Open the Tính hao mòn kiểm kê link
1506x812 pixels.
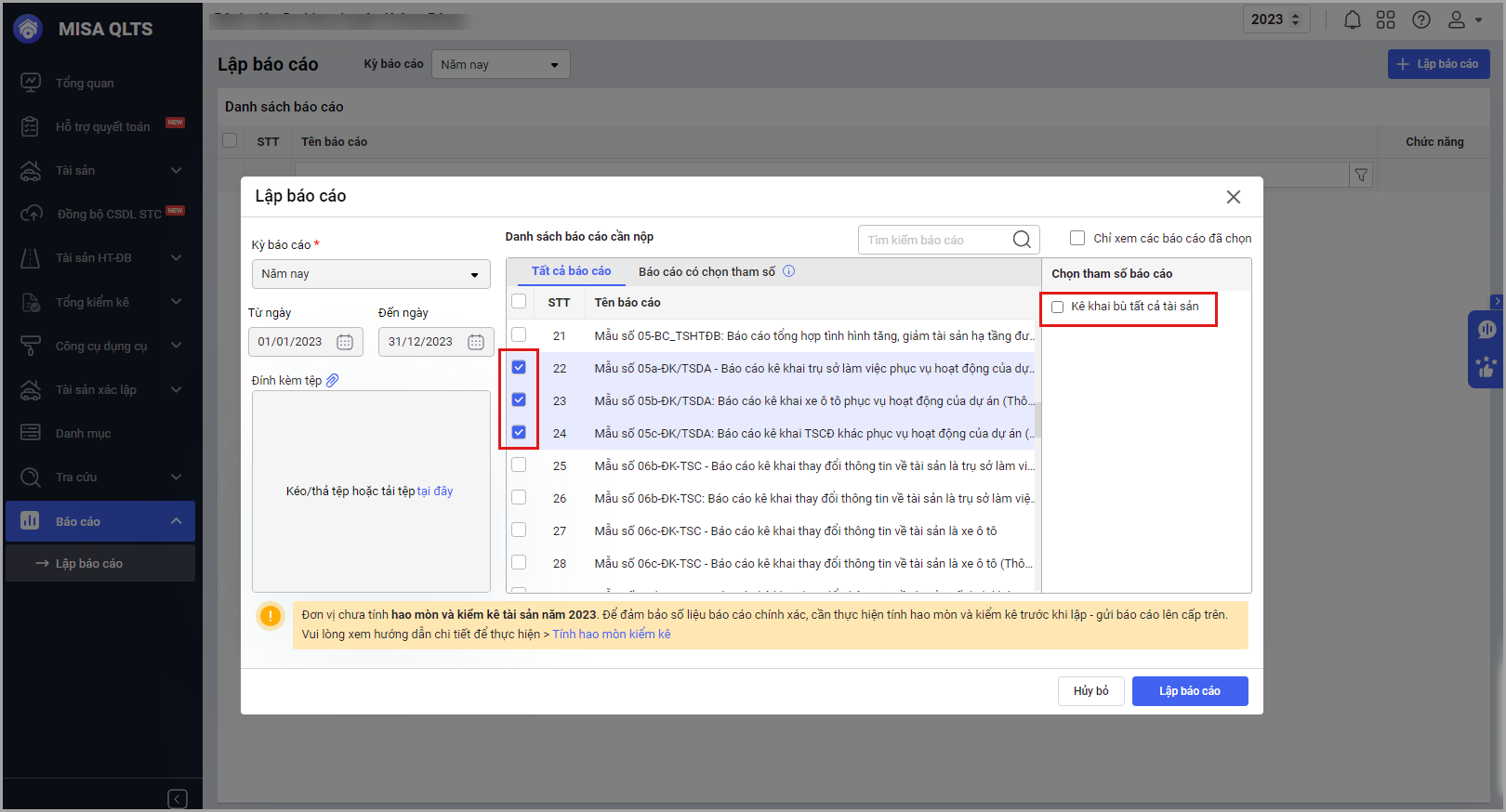click(612, 635)
